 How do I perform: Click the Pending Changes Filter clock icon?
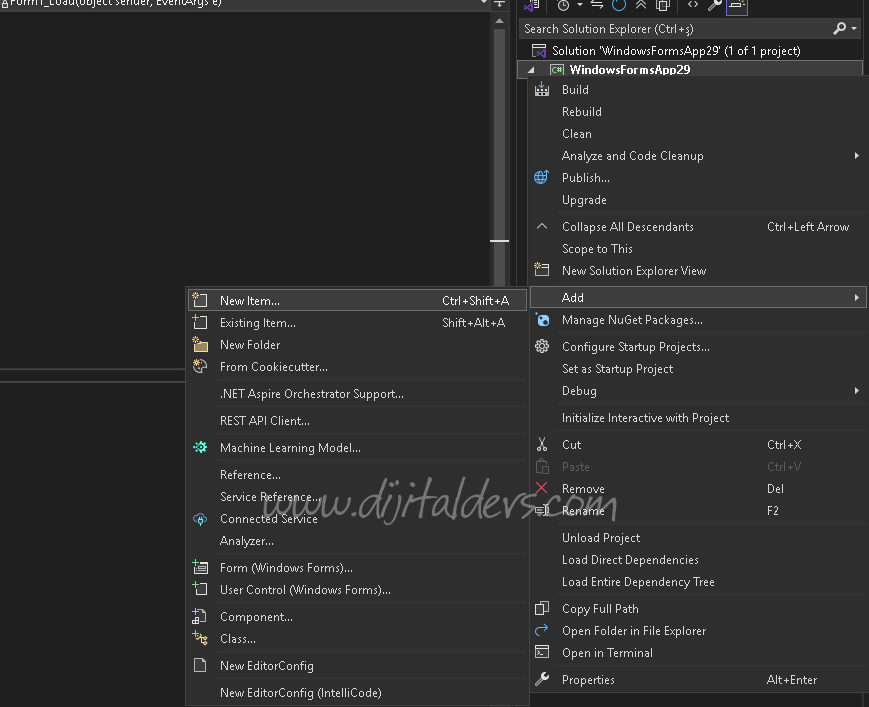tap(564, 5)
